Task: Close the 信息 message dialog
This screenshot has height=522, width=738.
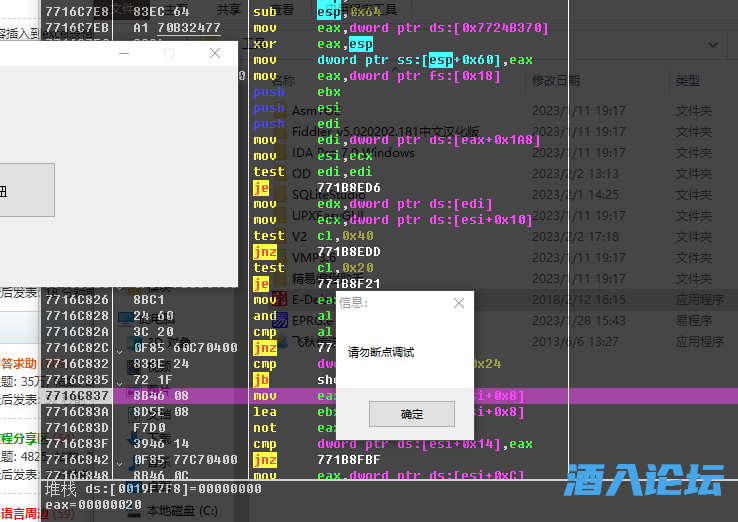Action: [459, 303]
